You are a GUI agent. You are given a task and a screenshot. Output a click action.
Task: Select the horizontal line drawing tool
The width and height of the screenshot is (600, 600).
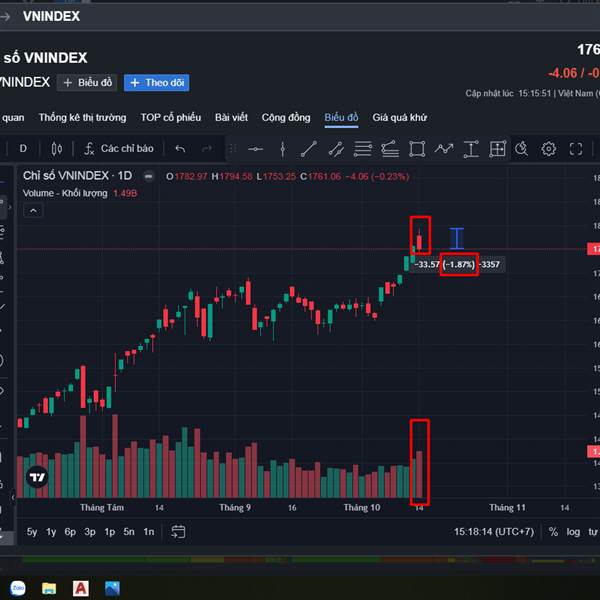pos(255,149)
